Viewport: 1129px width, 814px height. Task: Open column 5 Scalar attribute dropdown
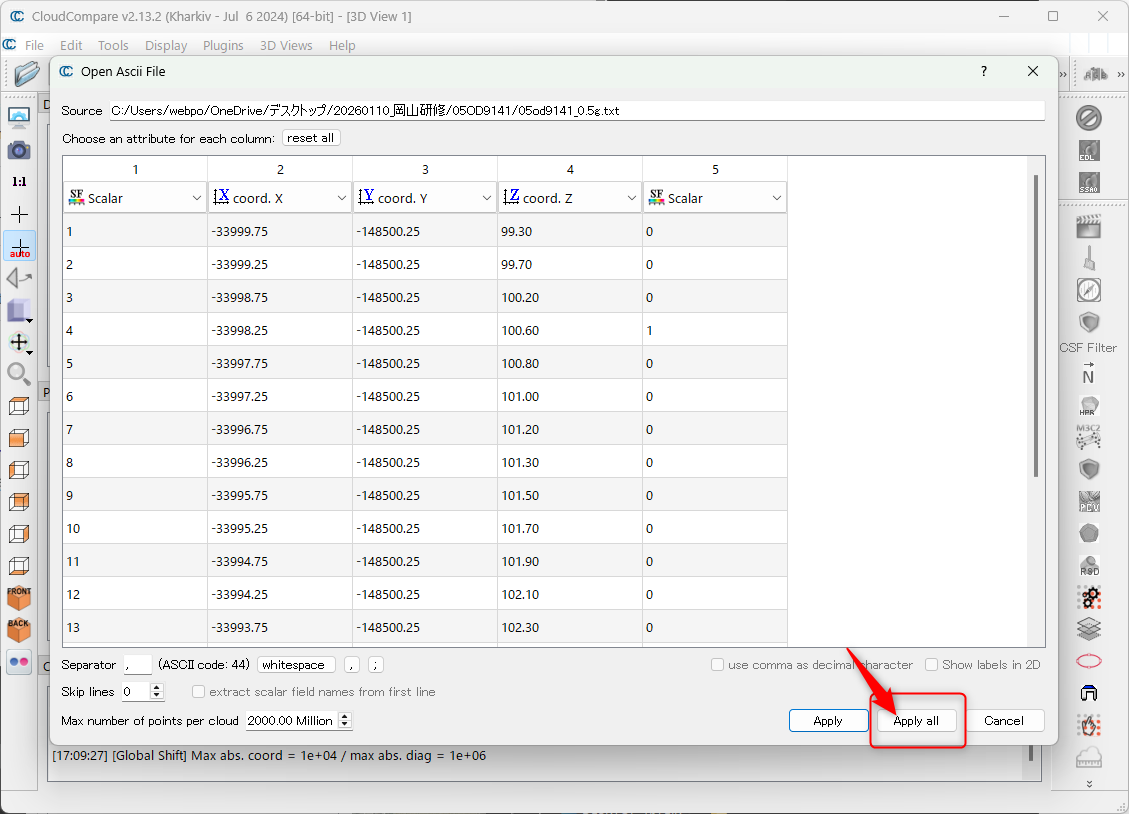point(715,198)
